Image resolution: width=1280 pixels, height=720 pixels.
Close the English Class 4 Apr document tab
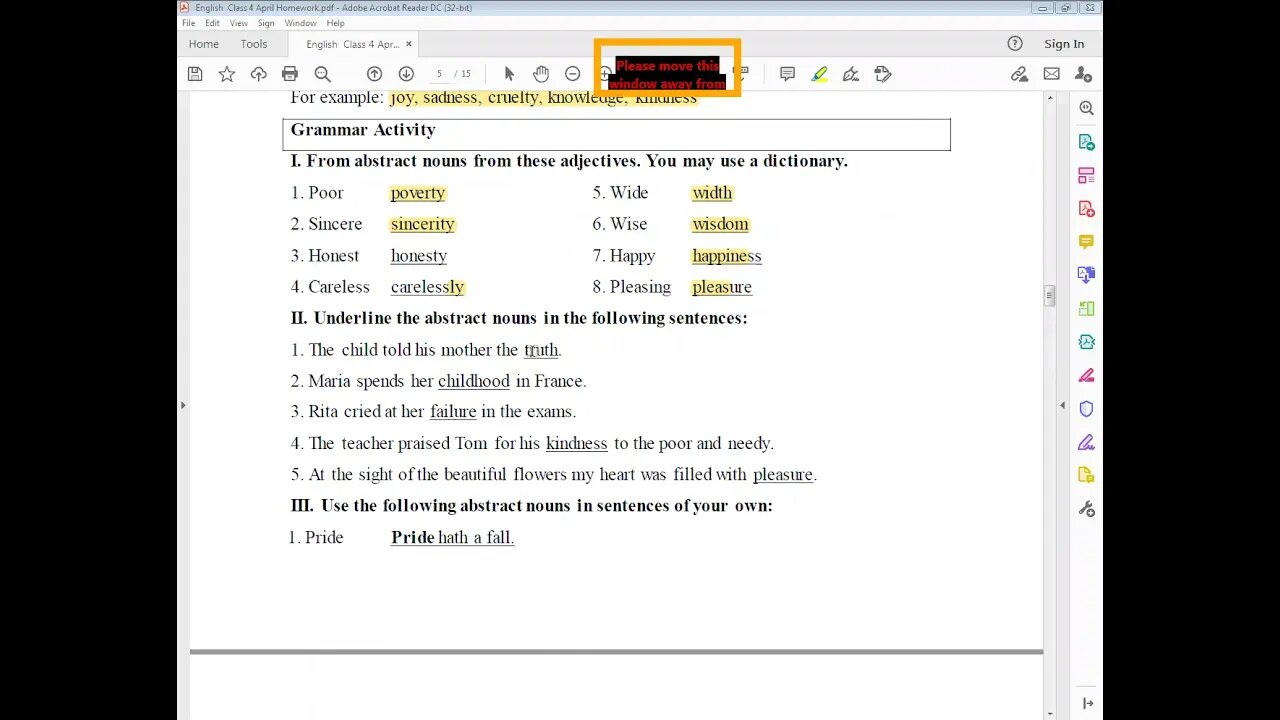point(409,44)
